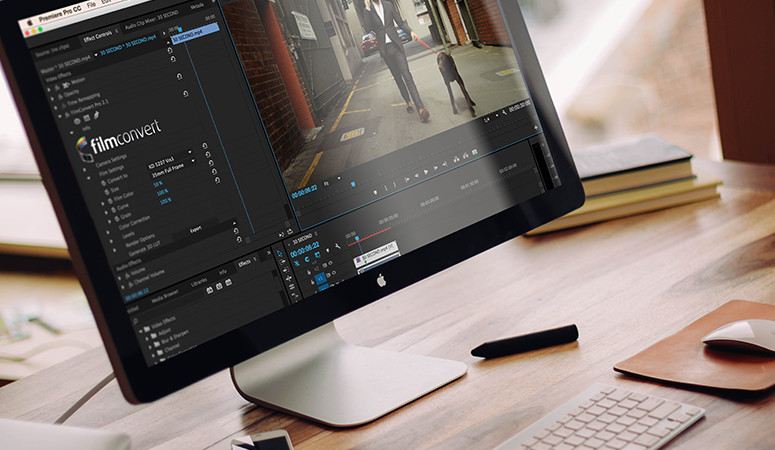
Task: Click the Size value 50 %
Action: 158,184
